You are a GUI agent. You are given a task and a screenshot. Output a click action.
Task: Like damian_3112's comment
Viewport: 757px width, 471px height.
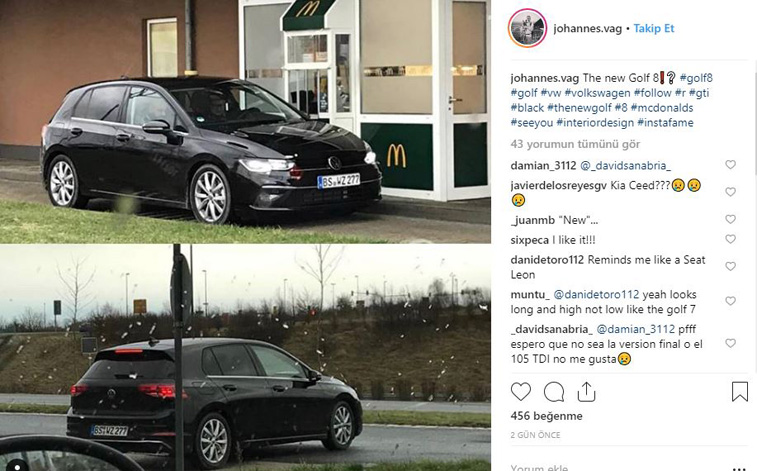[x=730, y=165]
